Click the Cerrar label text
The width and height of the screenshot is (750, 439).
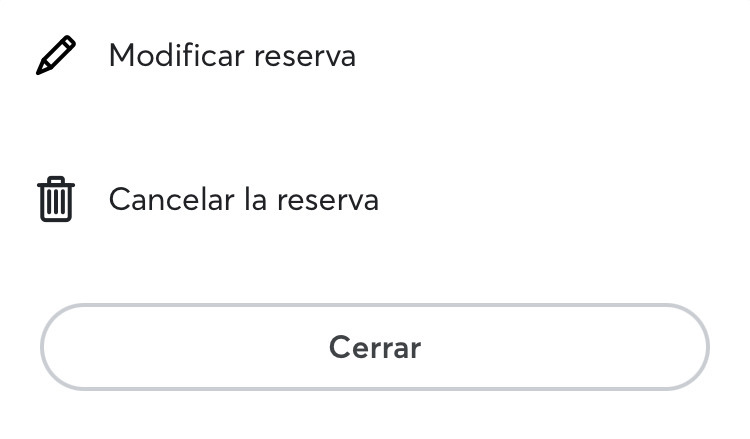pyautogui.click(x=375, y=347)
